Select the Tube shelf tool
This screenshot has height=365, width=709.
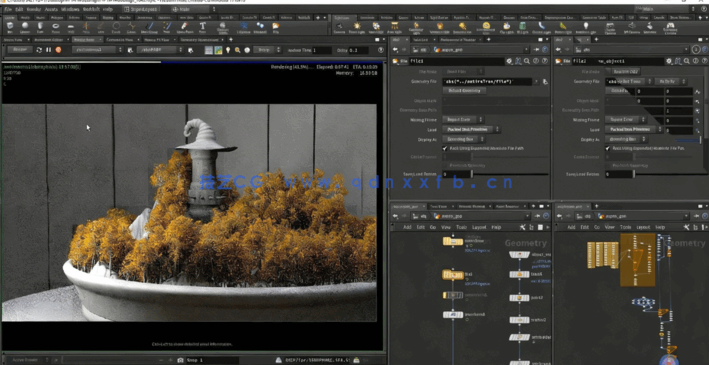[40, 27]
